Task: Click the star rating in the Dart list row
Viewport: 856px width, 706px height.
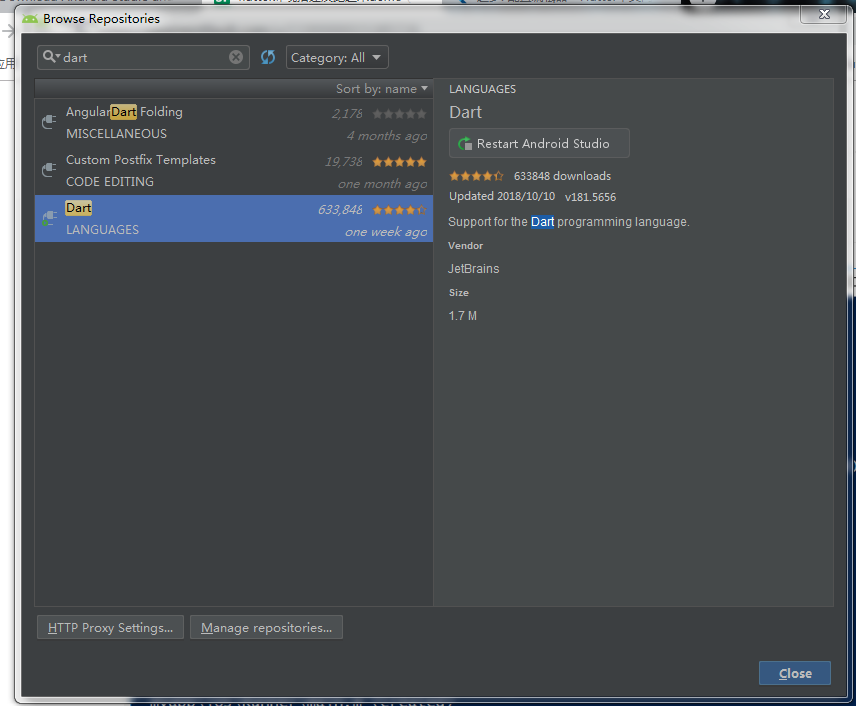Action: coord(399,210)
